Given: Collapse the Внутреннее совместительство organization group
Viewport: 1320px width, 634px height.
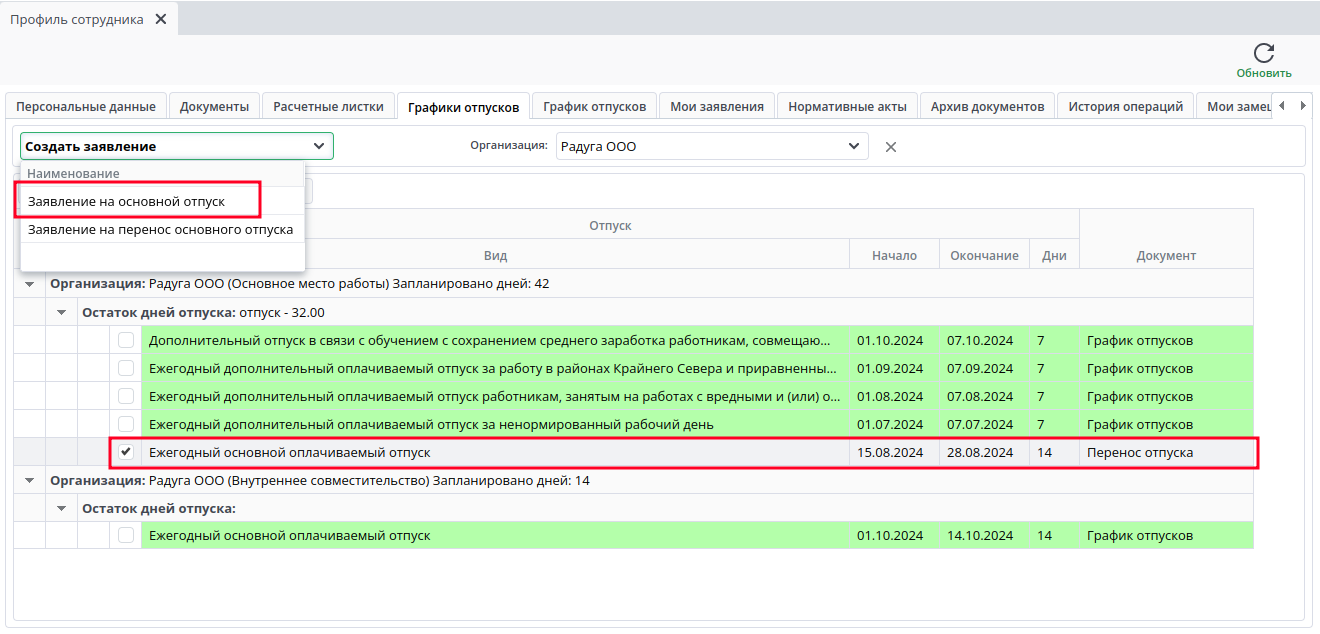Looking at the screenshot, I should pos(30,481).
